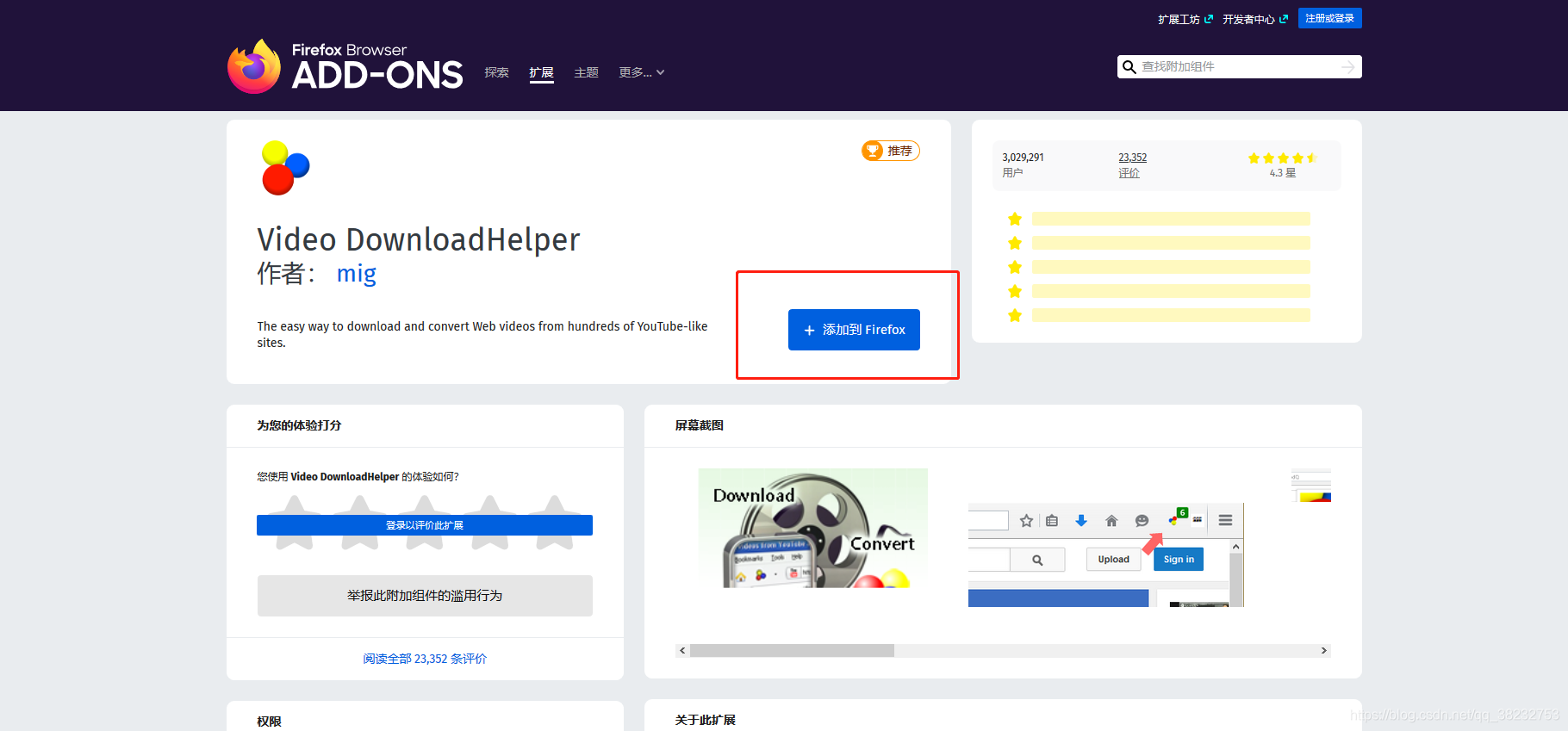This screenshot has width=1568, height=731.
Task: Add extension with 添加到 Firefox button
Action: pos(854,330)
